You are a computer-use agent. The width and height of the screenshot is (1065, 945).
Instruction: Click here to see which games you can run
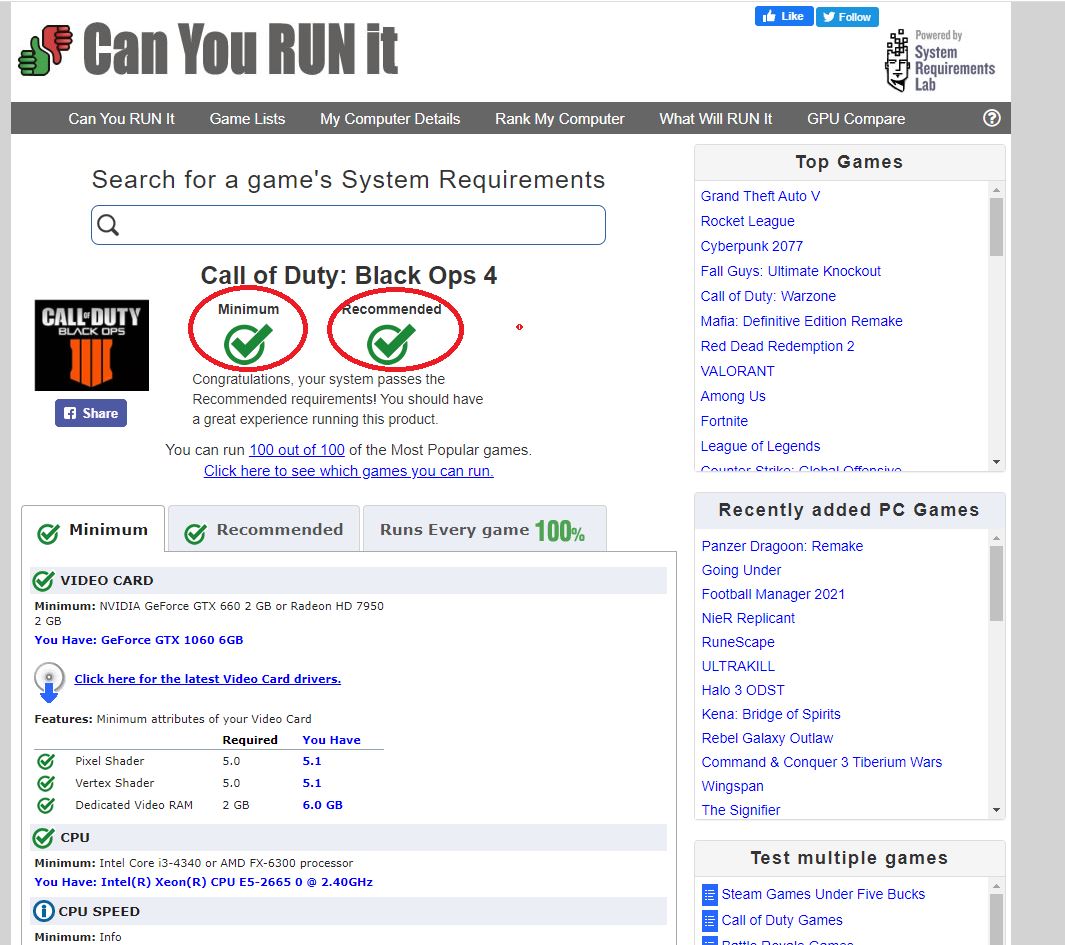click(x=348, y=471)
